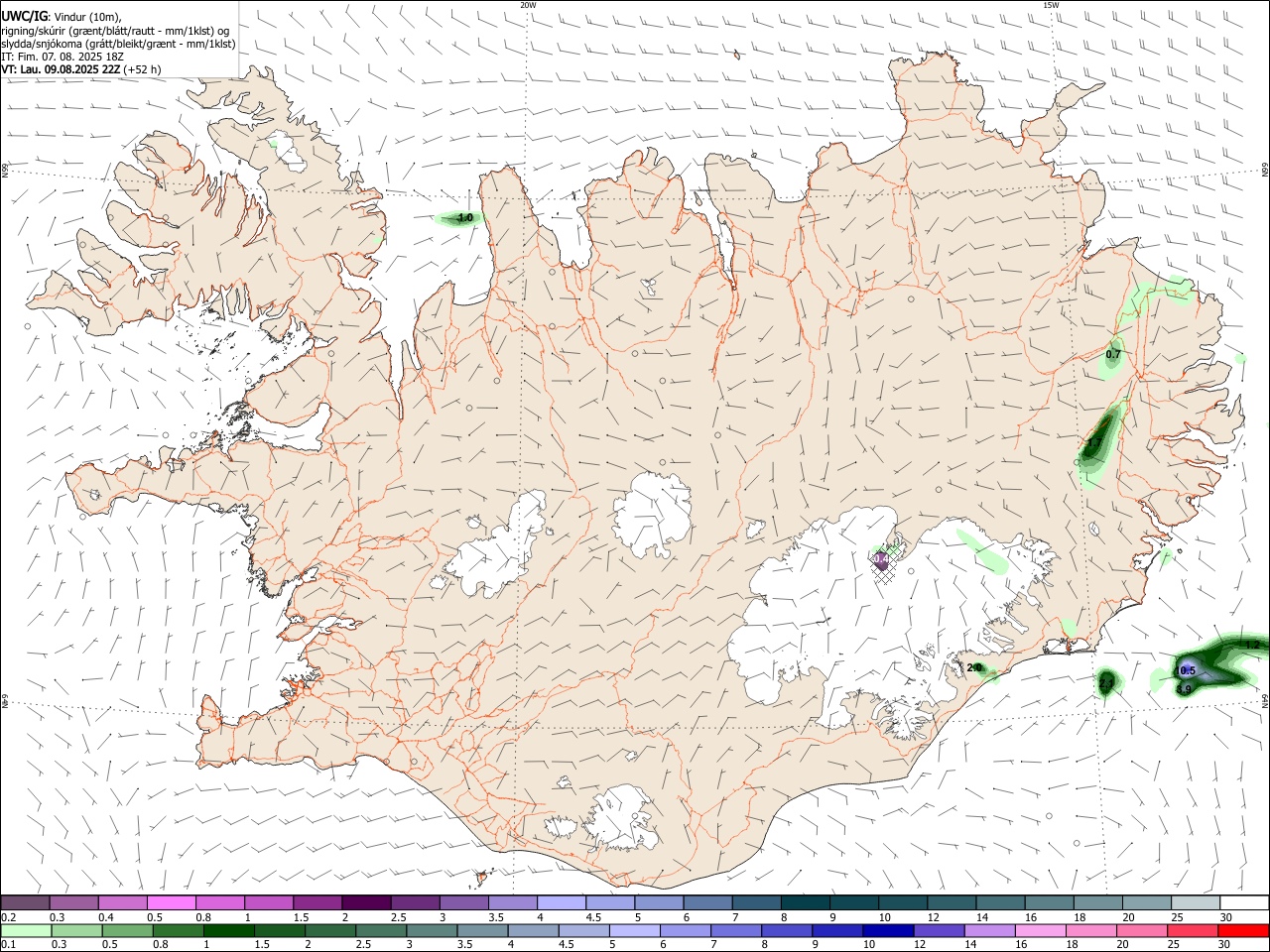Click the 2.0 precipitation value on southeast coast
The width and height of the screenshot is (1270, 952).
(974, 668)
